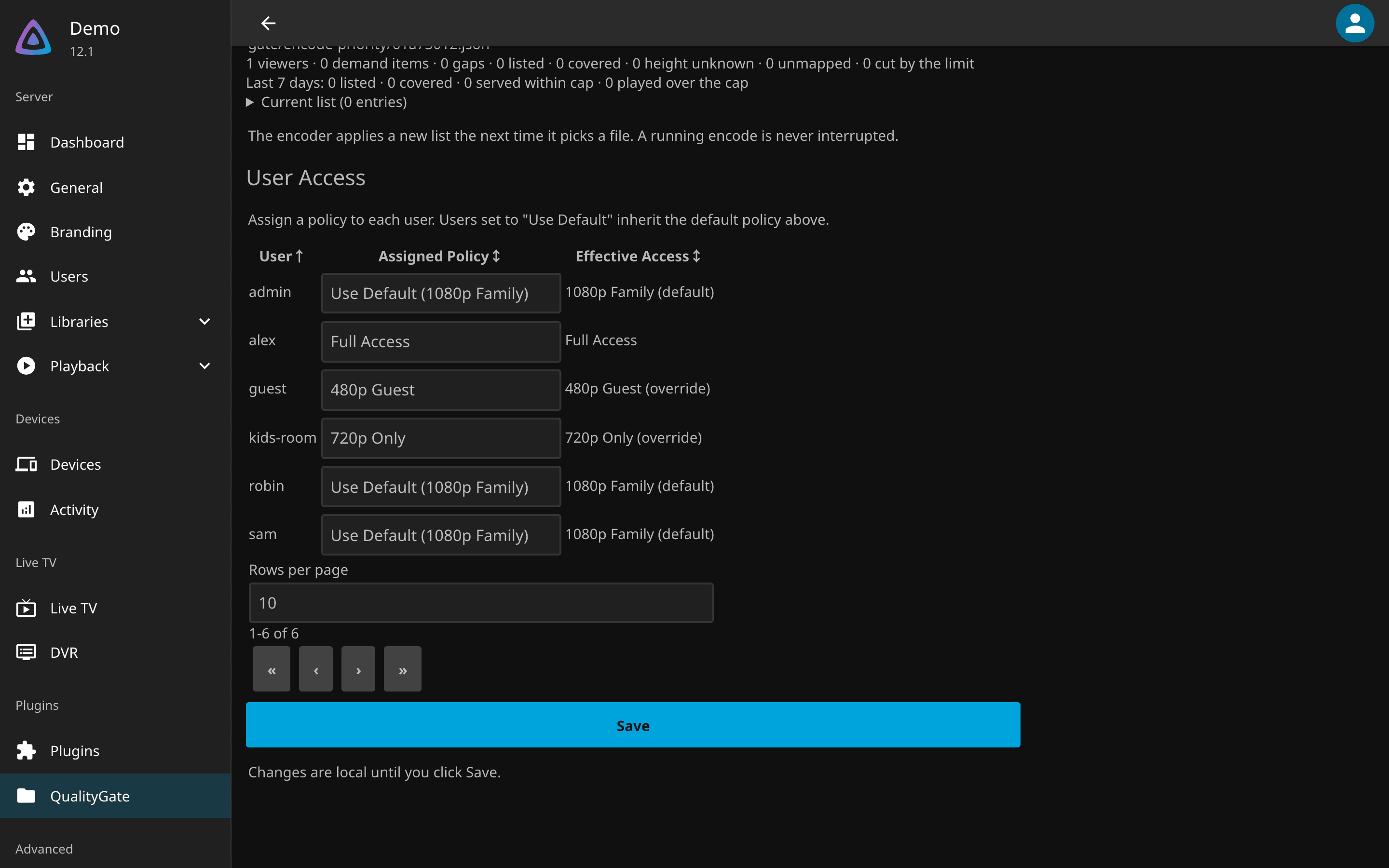The height and width of the screenshot is (868, 1389).
Task: Click the '1-6 of 6' pagination text
Action: pyautogui.click(x=274, y=633)
